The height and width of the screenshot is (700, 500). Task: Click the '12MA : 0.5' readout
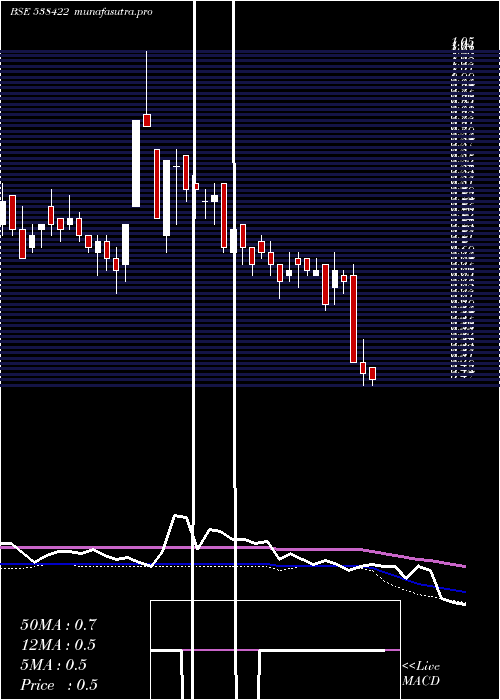[58, 645]
